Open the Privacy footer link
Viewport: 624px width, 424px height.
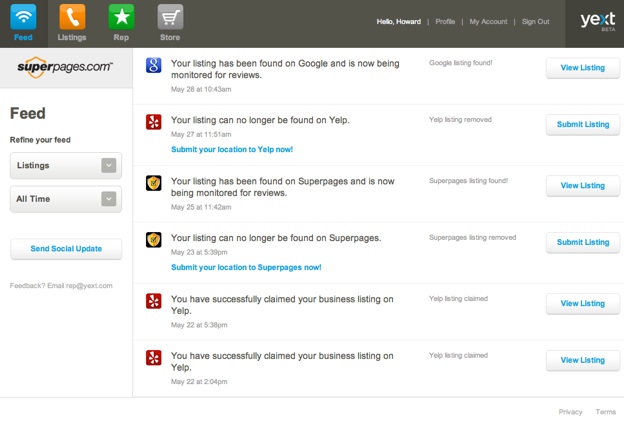570,412
